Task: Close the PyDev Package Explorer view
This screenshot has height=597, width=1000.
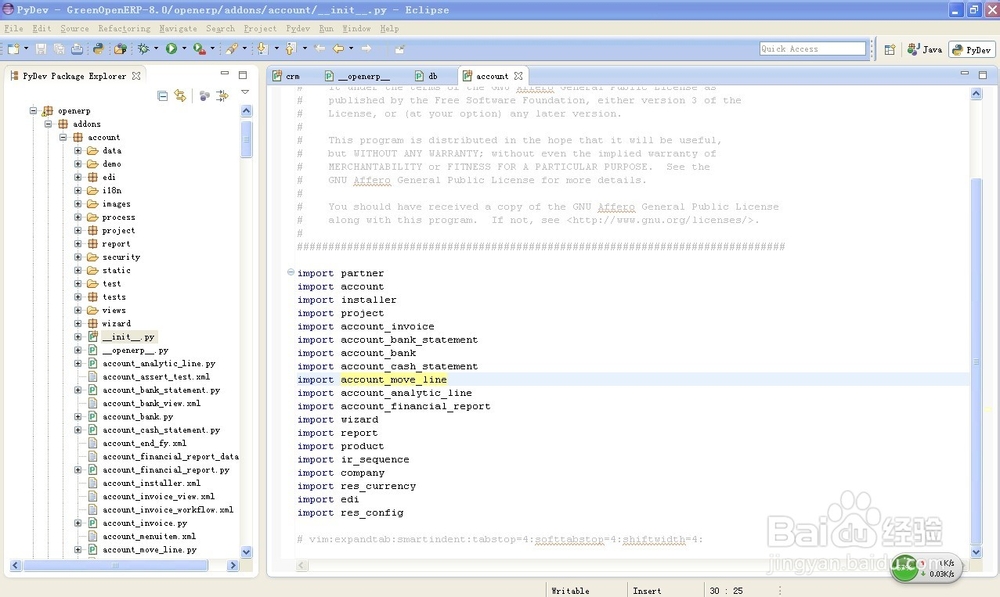Action: (x=136, y=75)
